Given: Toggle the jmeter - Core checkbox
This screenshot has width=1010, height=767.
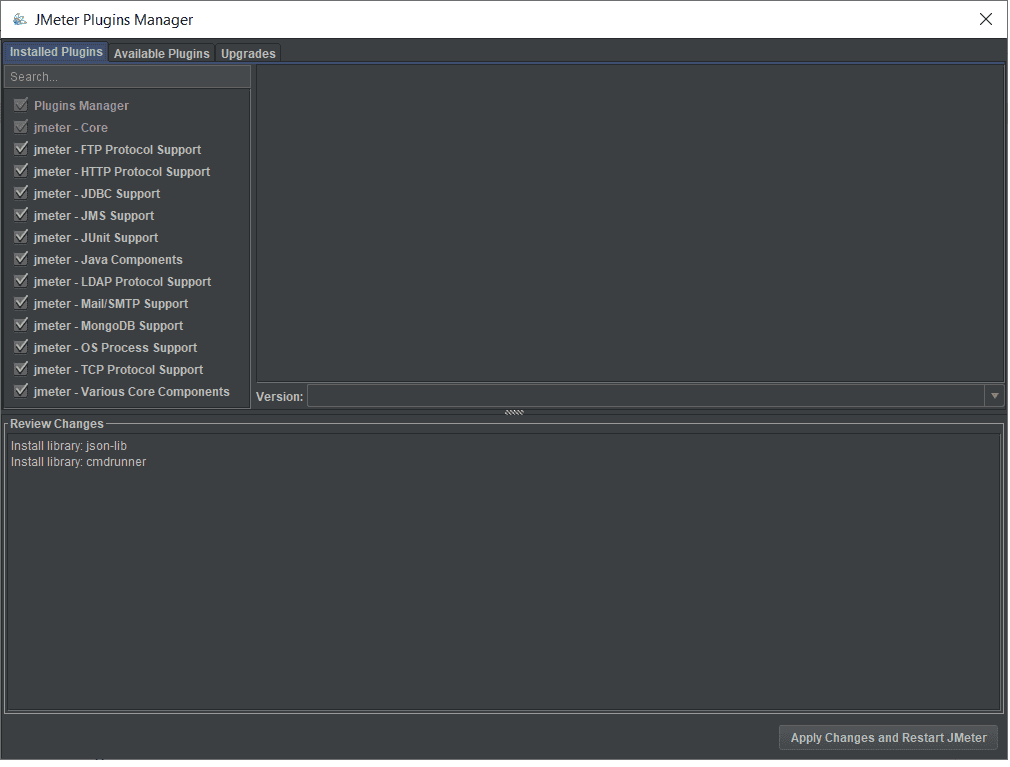Looking at the screenshot, I should pos(21,127).
